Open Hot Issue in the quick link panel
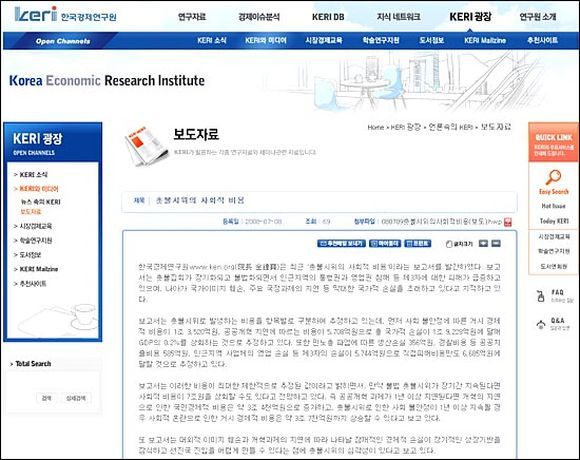 click(553, 206)
